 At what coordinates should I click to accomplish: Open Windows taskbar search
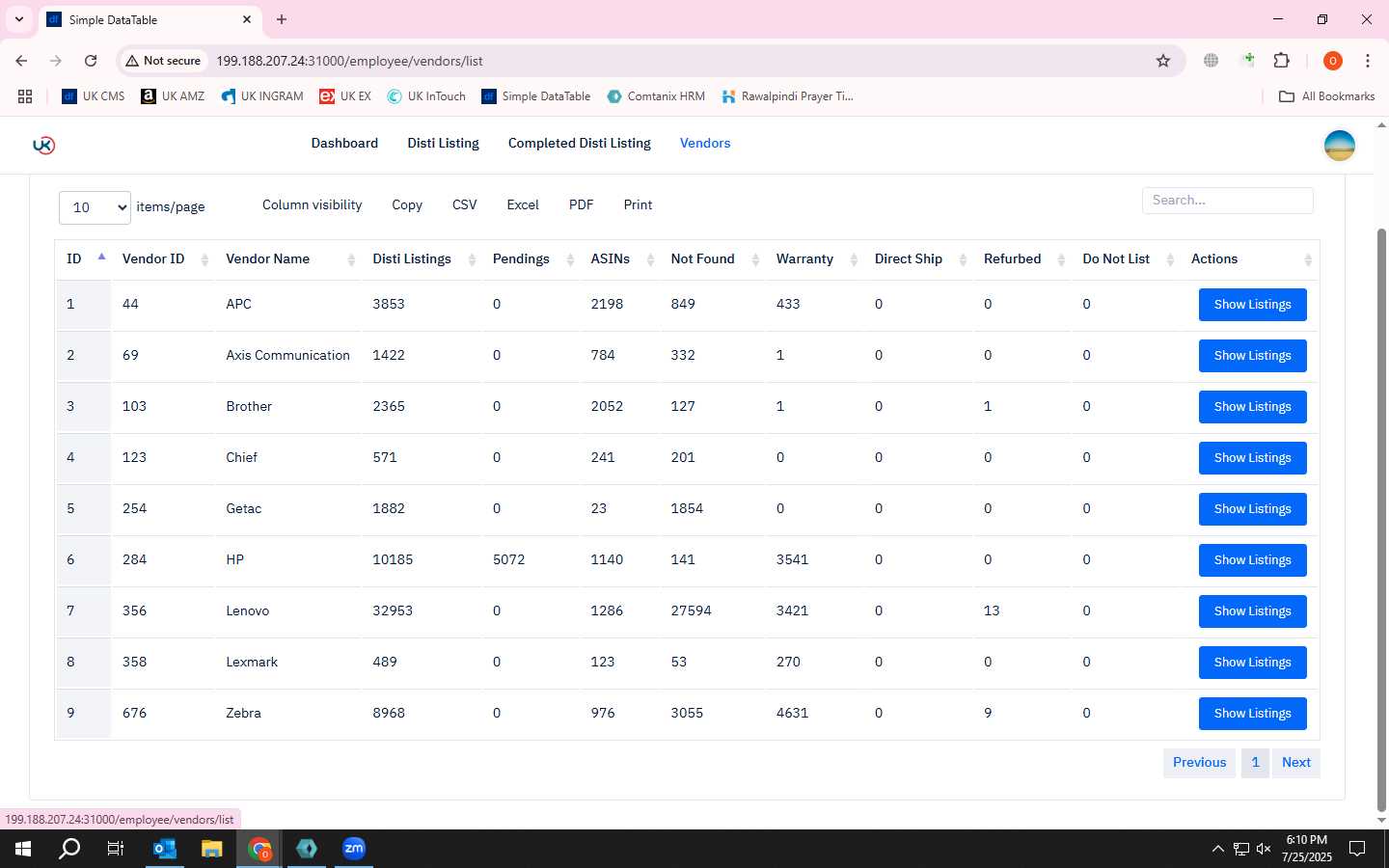tap(69, 849)
